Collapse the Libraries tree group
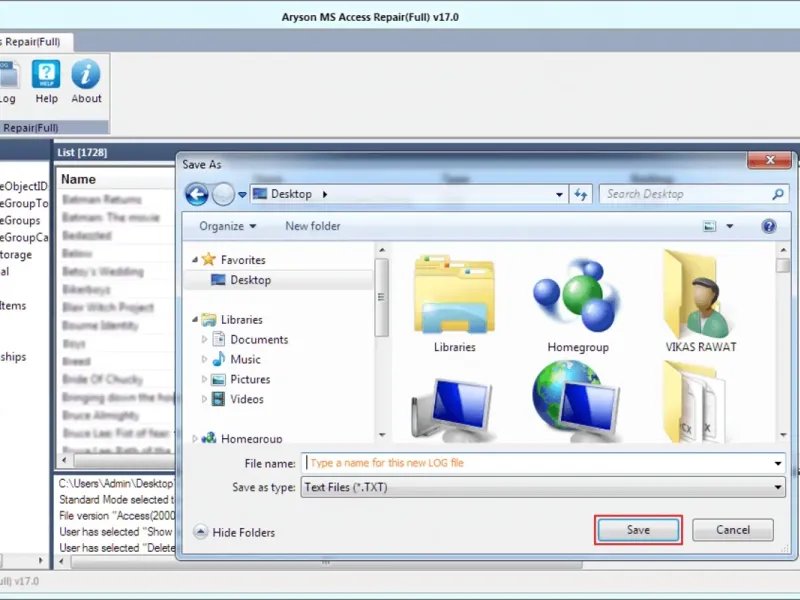Image resolution: width=800 pixels, height=600 pixels. pyautogui.click(x=195, y=319)
